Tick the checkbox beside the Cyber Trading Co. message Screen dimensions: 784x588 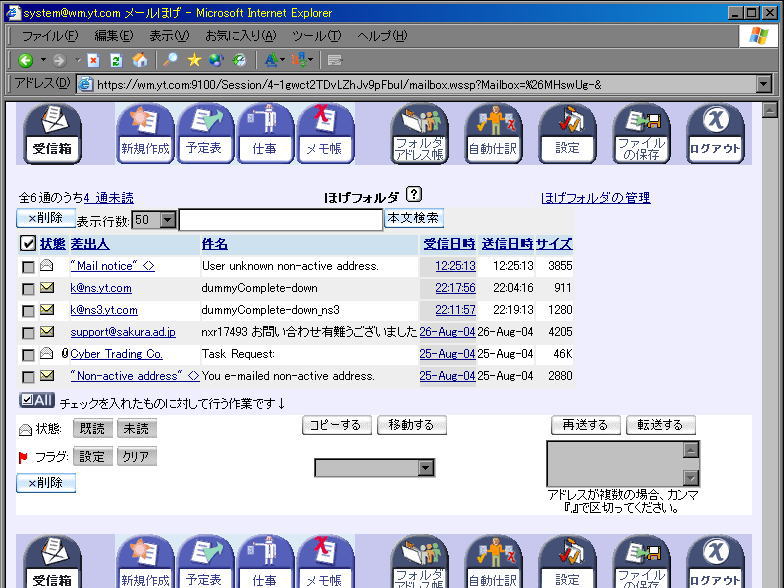(x=28, y=354)
